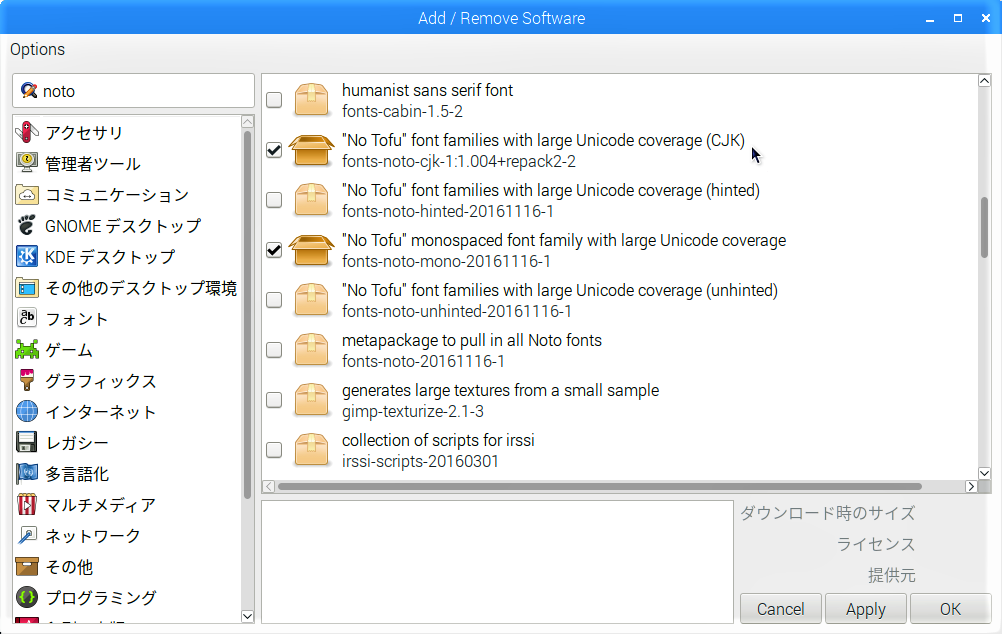Click the category list down arrow

(247, 616)
